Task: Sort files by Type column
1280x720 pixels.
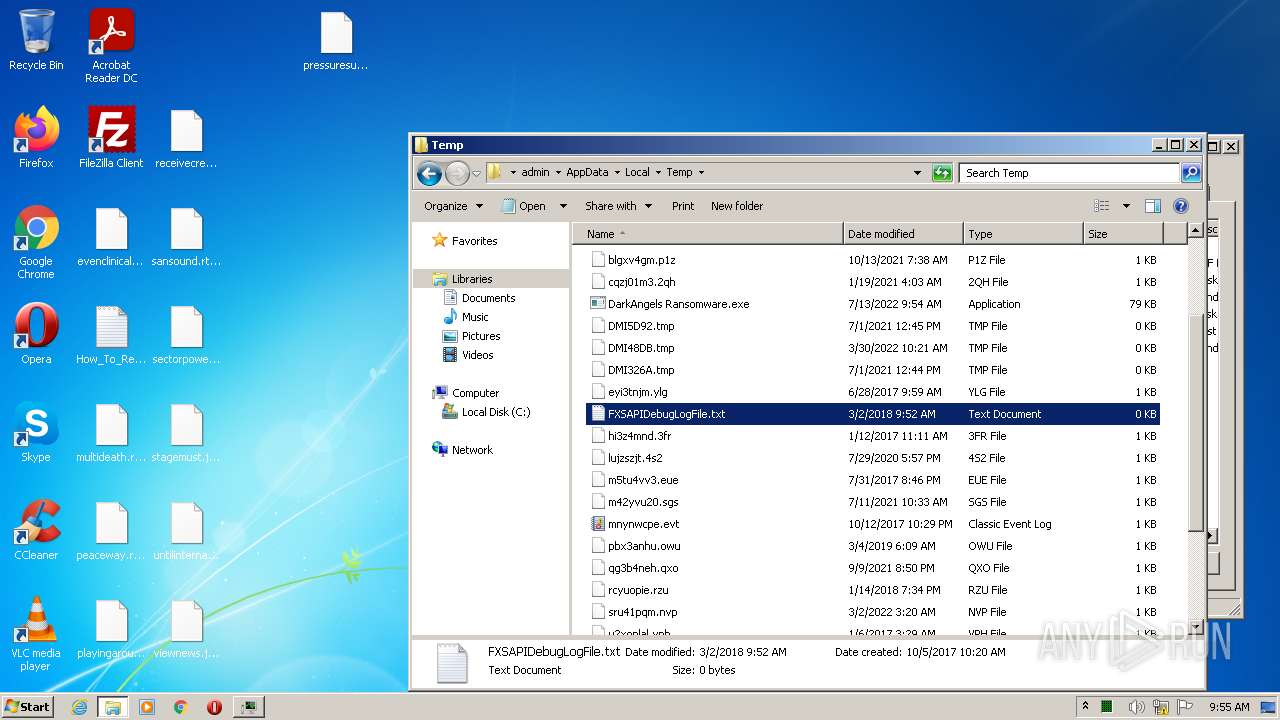Action: 1023,234
